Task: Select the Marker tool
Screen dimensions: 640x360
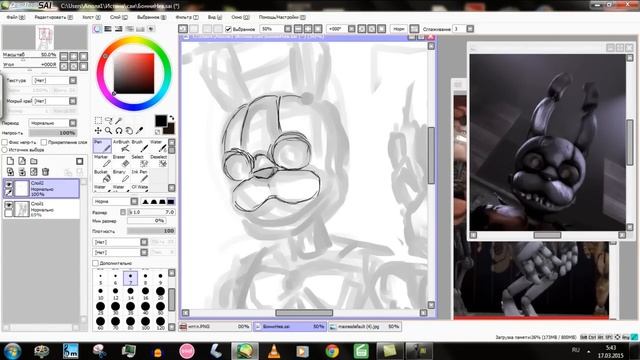Action: pyautogui.click(x=102, y=161)
